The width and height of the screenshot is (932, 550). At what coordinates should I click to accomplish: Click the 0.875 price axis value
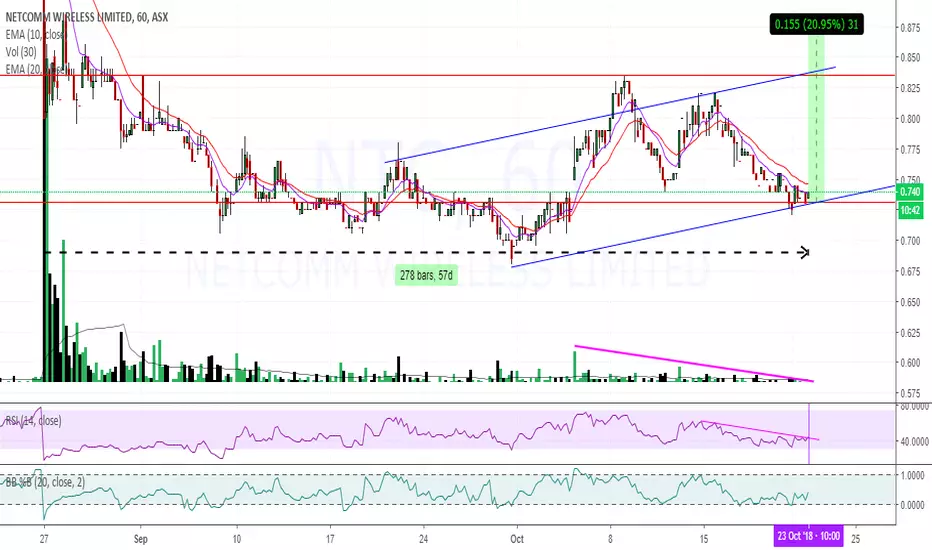(911, 27)
